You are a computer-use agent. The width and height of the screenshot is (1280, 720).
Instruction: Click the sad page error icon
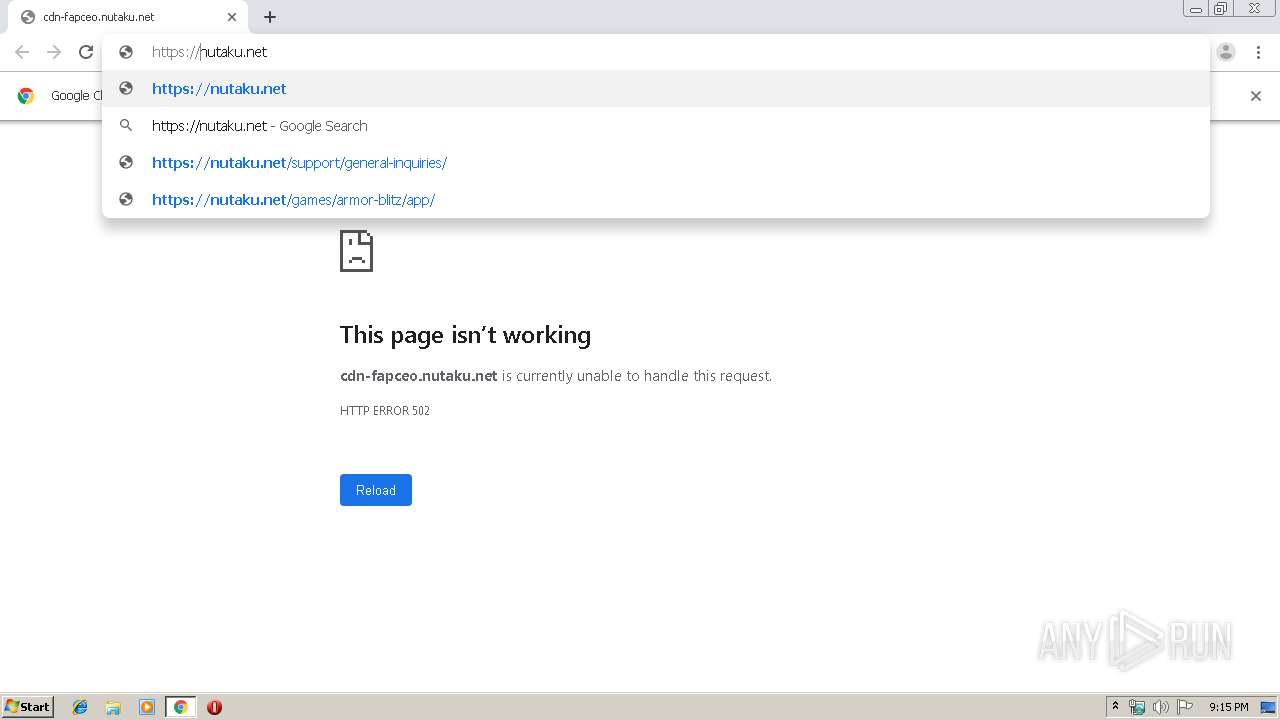click(356, 251)
